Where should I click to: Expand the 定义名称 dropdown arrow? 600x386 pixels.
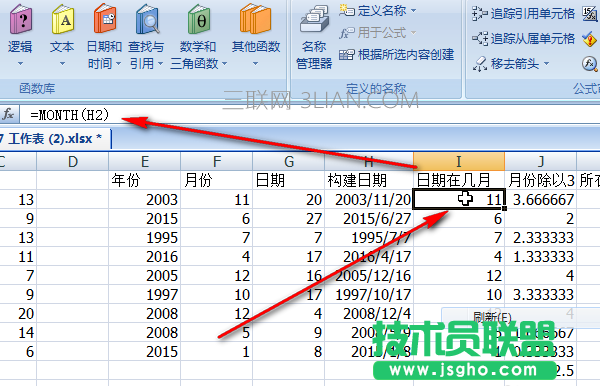pos(413,11)
